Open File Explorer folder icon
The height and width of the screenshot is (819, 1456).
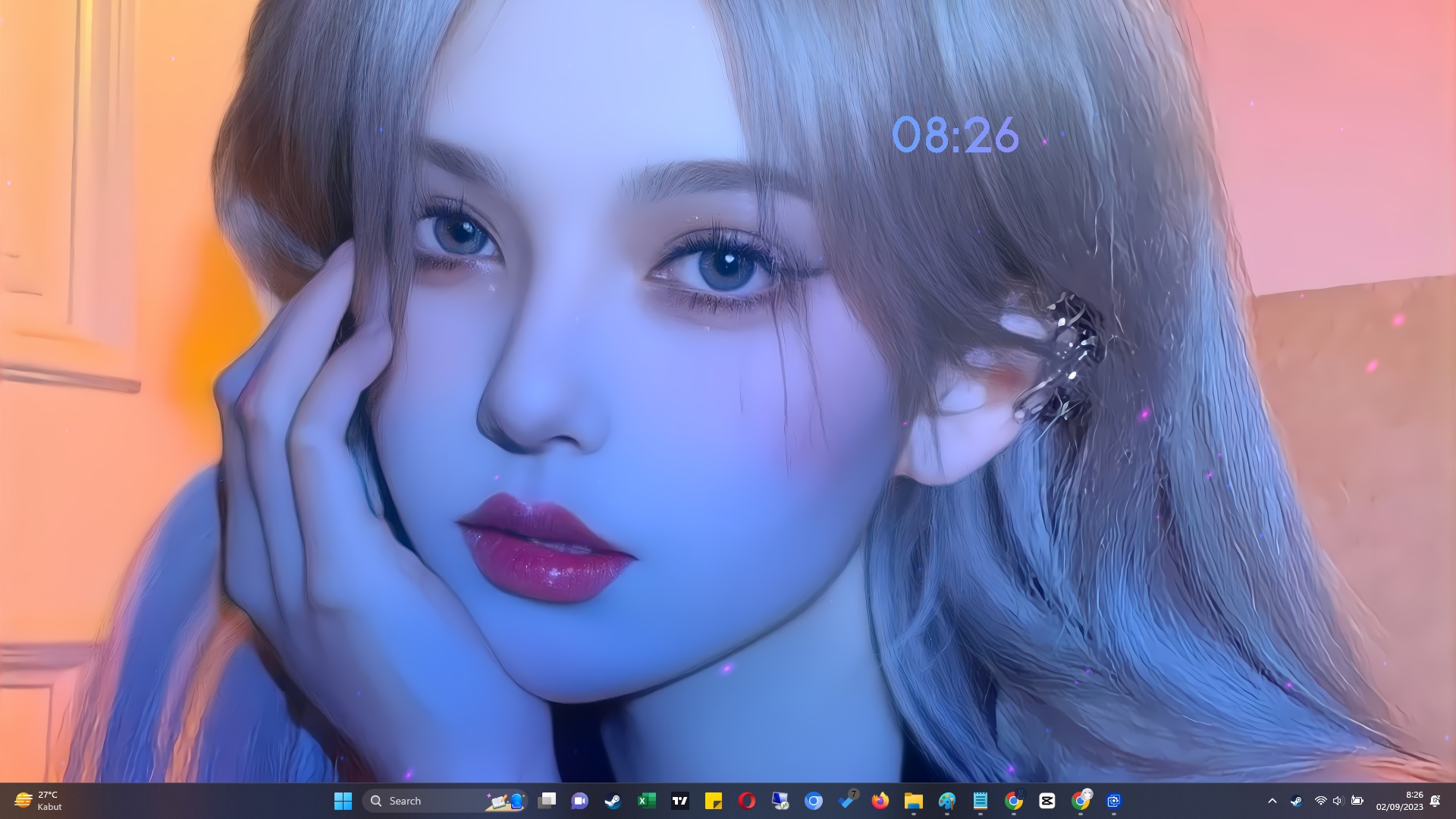pyautogui.click(x=913, y=801)
